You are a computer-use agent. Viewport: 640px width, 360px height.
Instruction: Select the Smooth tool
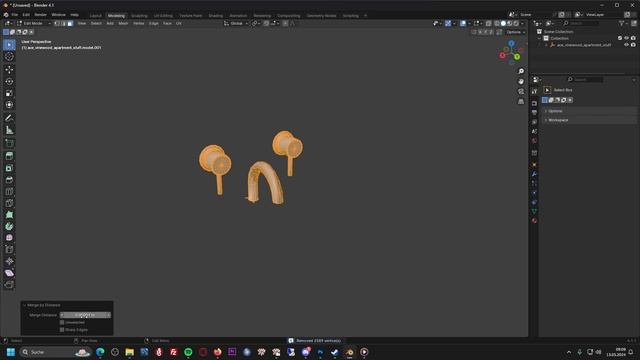9,238
